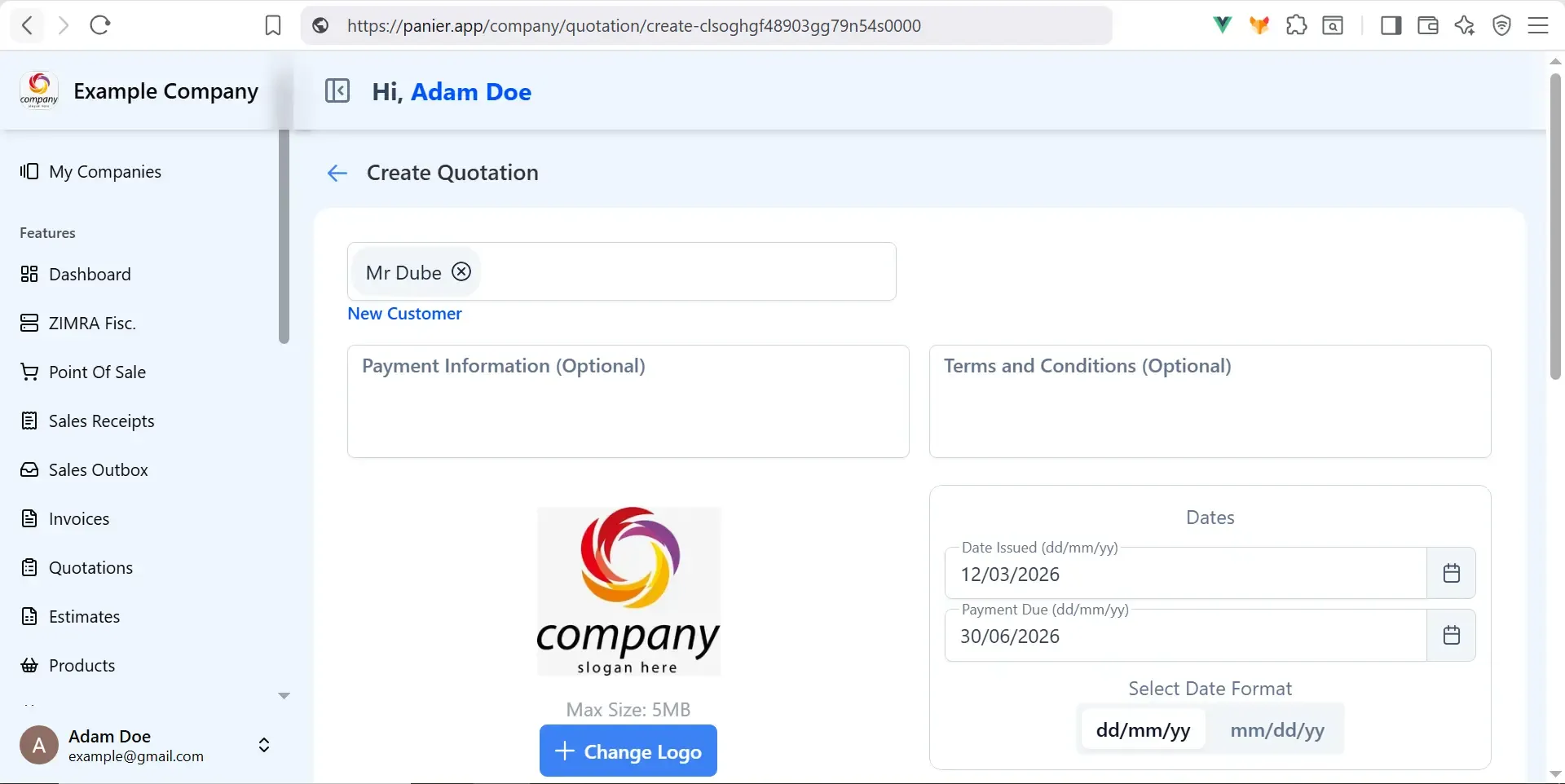Image resolution: width=1565 pixels, height=784 pixels.
Task: Bookmark this page
Action: (273, 26)
